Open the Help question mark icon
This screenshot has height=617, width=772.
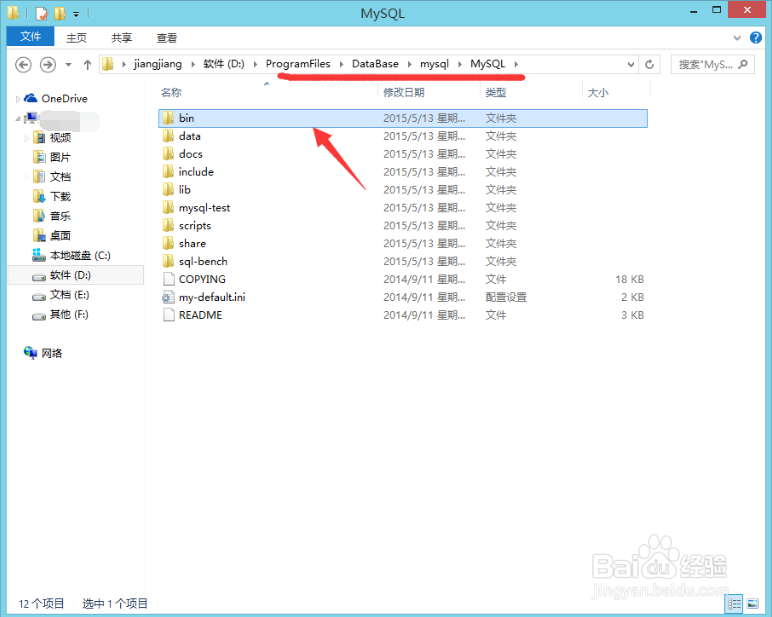click(x=756, y=38)
